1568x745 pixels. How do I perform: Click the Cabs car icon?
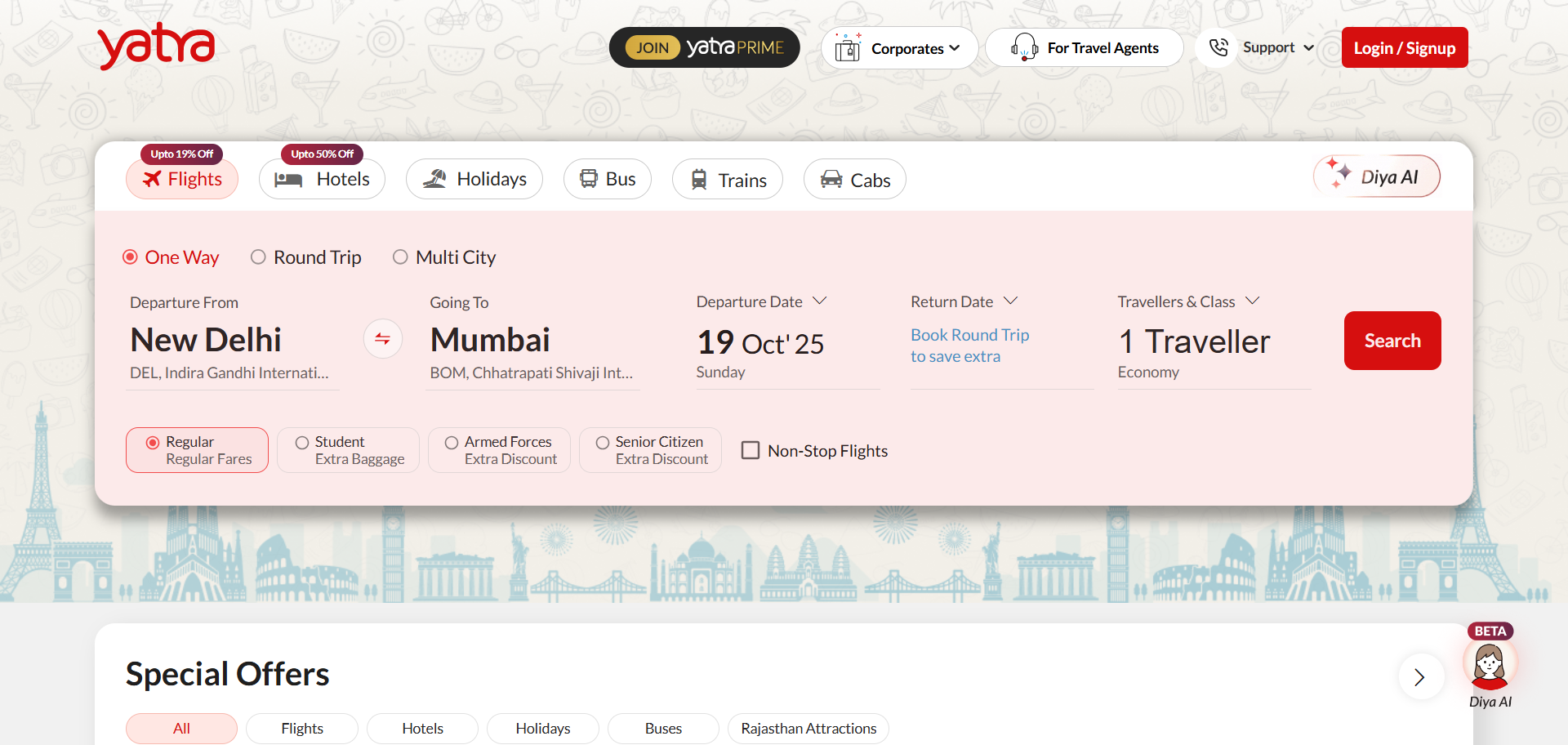coord(831,180)
